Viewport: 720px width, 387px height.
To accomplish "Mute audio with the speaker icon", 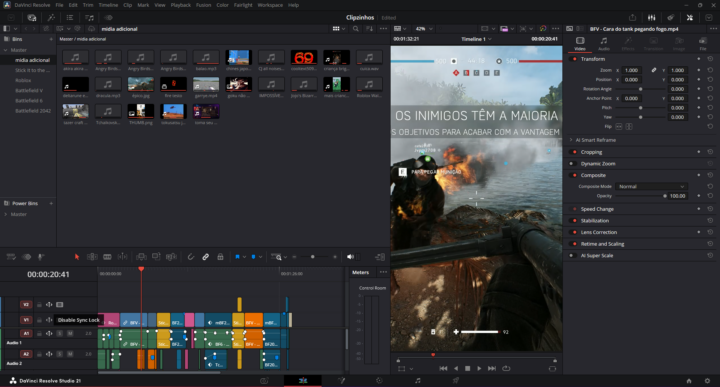I will coord(350,257).
